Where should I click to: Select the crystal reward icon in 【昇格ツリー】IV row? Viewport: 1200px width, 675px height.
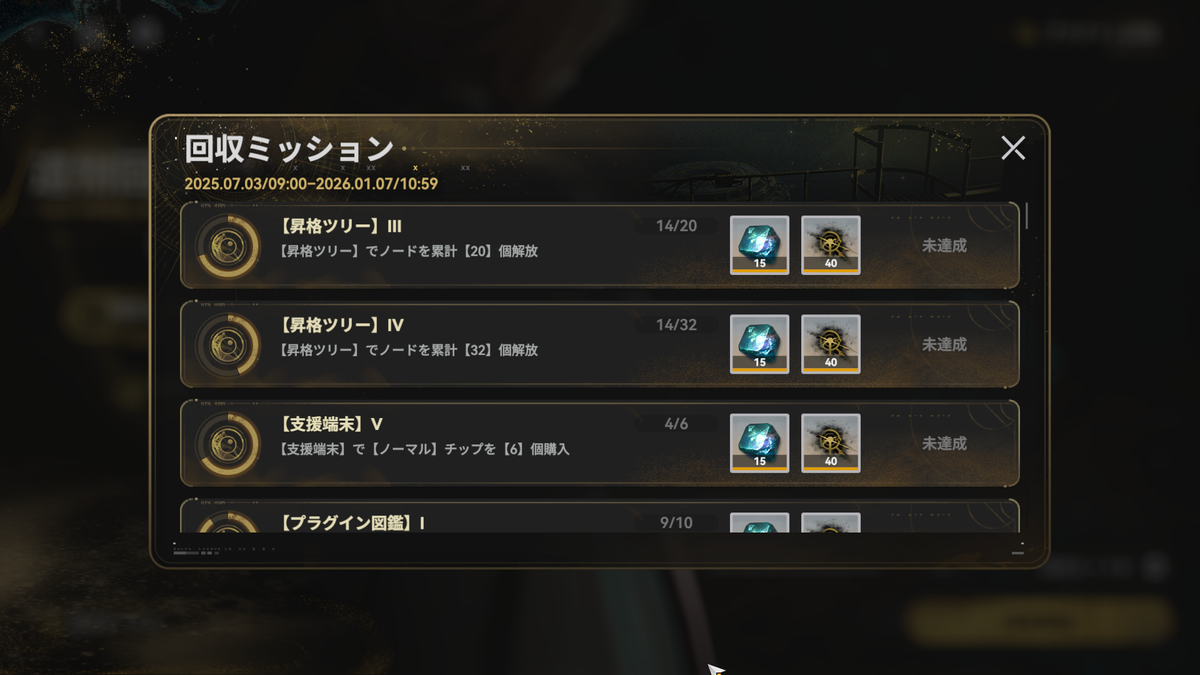pos(760,344)
